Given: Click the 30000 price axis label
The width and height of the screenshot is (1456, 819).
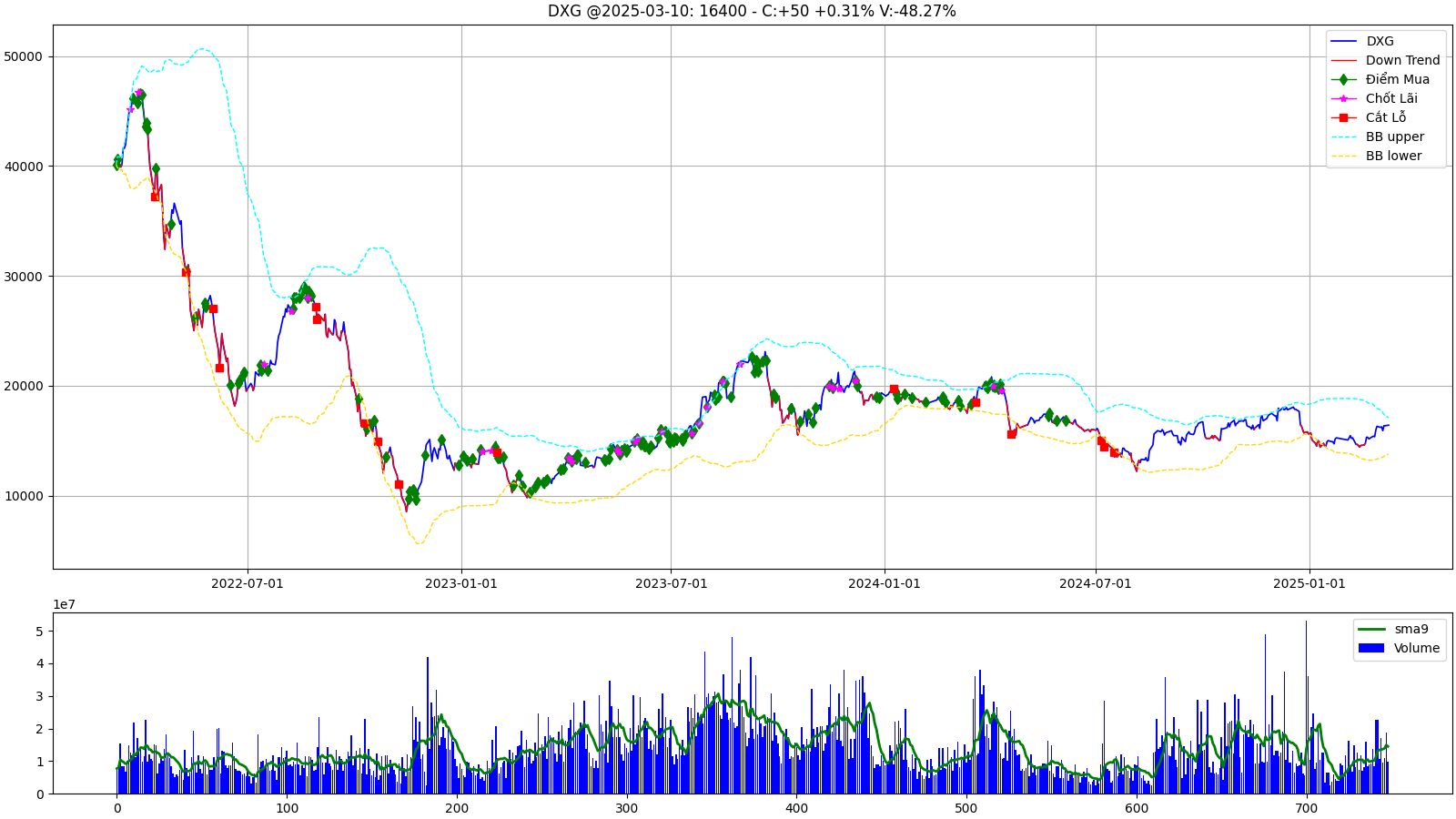Looking at the screenshot, I should [24, 277].
